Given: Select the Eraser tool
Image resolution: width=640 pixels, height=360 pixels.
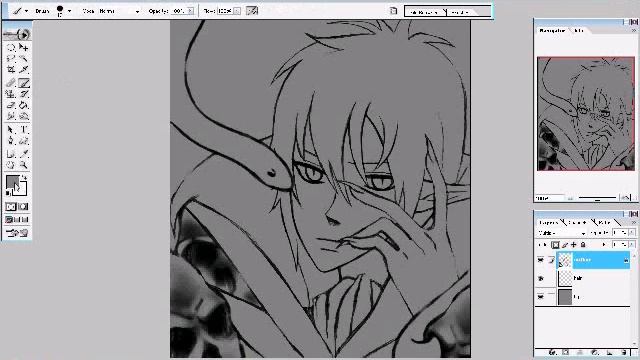Looking at the screenshot, I should pos(11,105).
